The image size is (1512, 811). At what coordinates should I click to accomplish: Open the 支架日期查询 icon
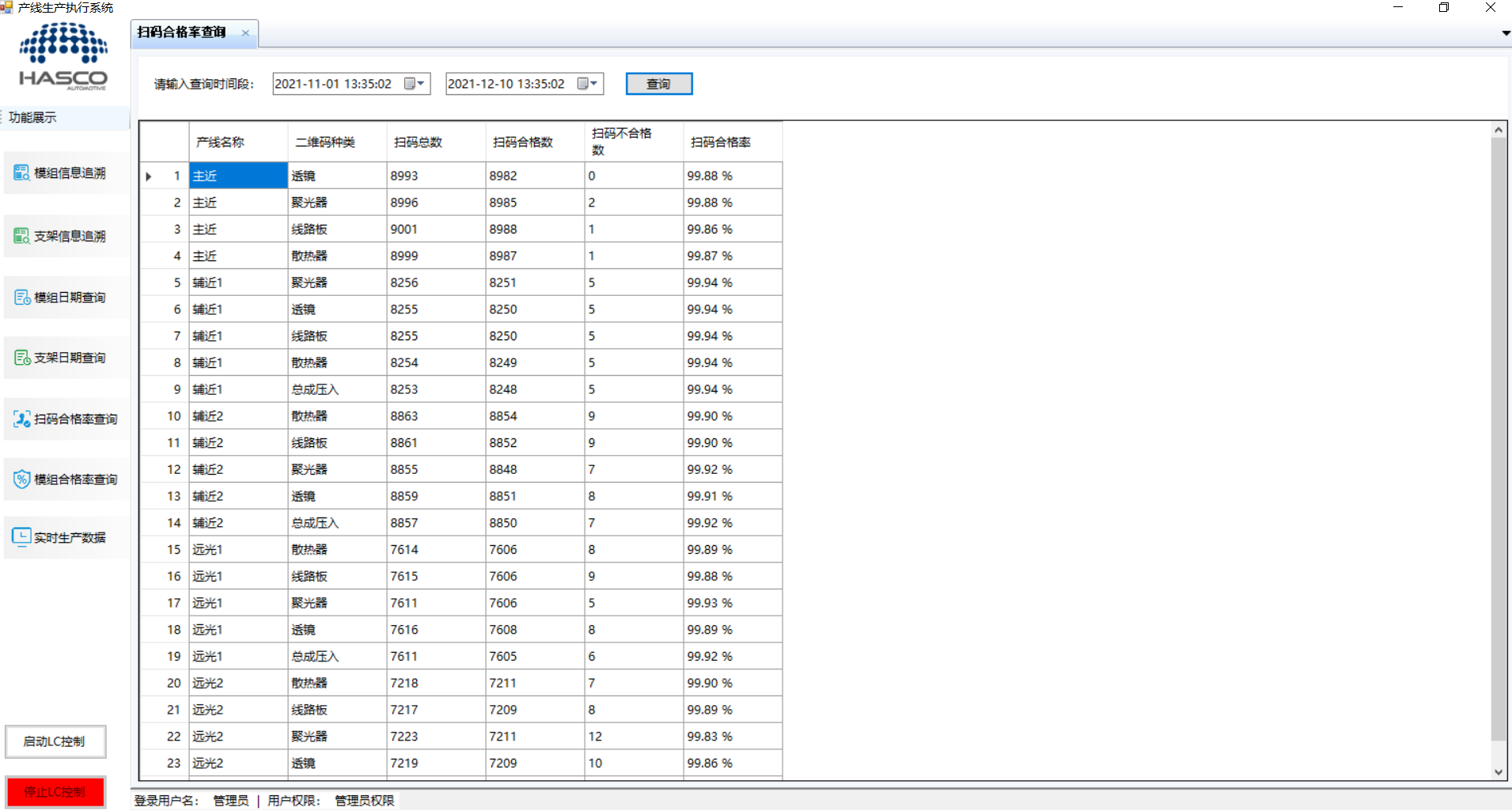21,358
